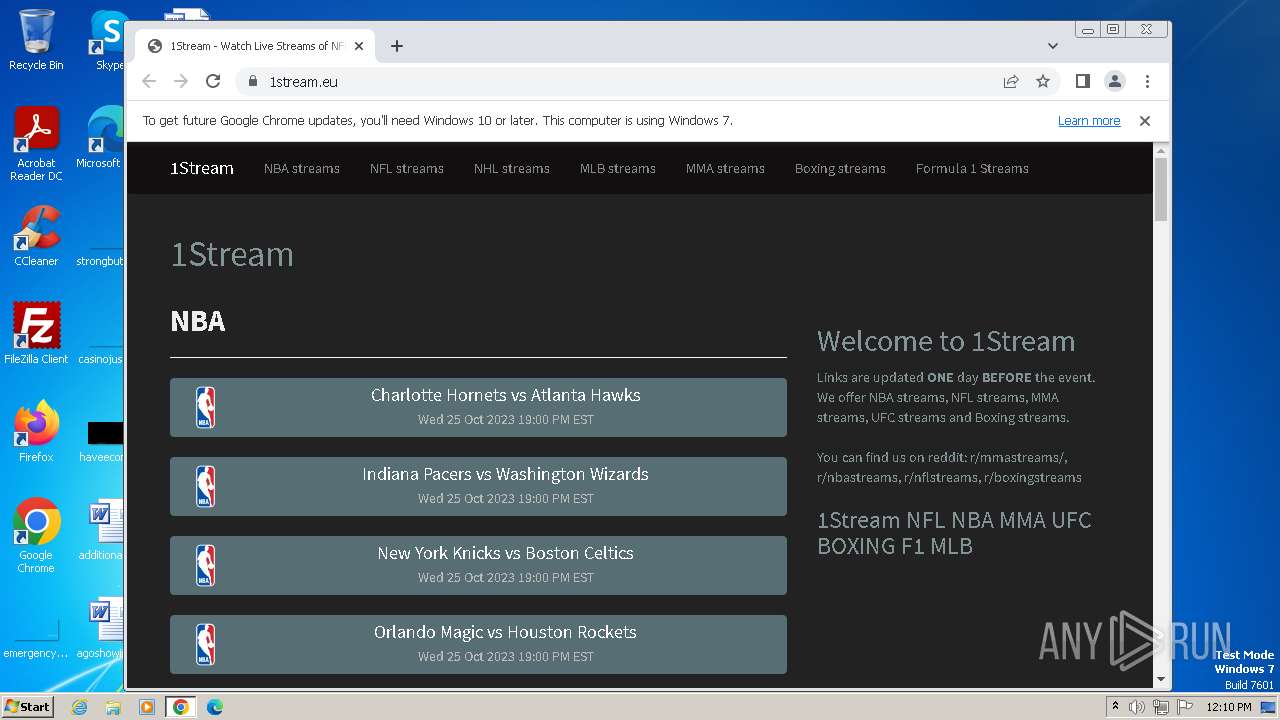Screen dimensions: 1280x720
Task: Click the Welcome to 1Stream heading
Action: click(x=946, y=341)
